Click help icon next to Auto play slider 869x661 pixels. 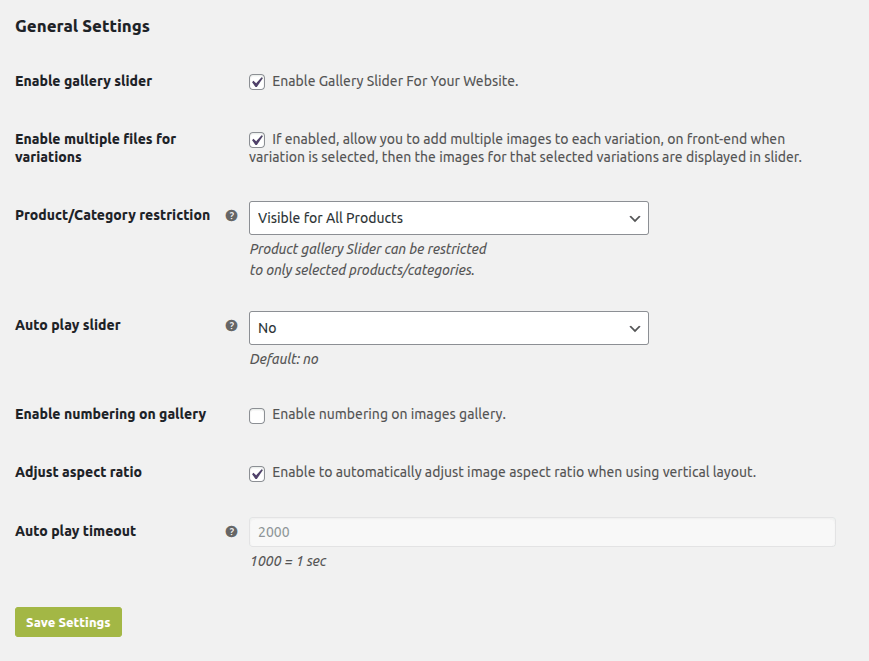click(x=232, y=325)
